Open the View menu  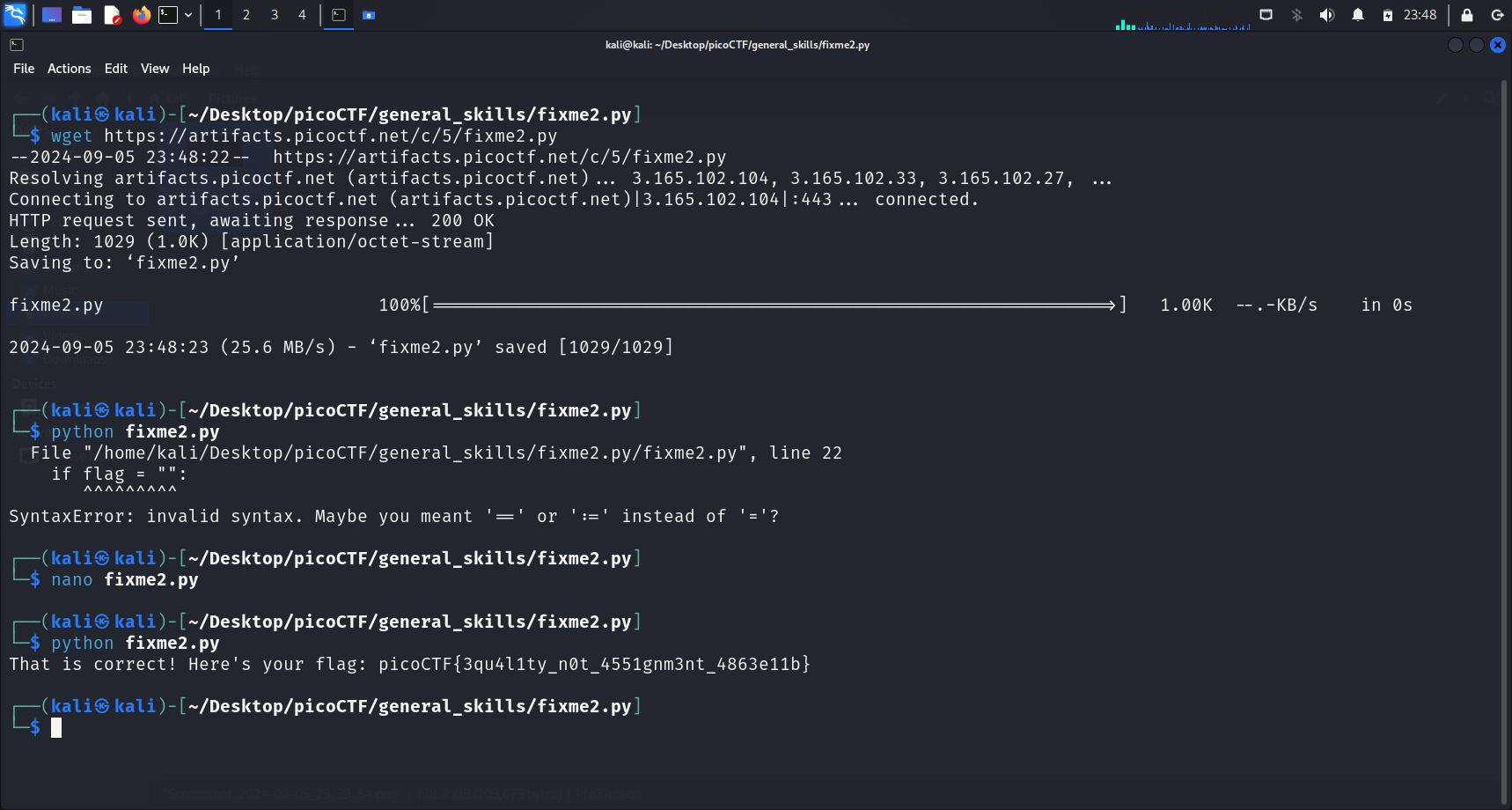(x=155, y=69)
